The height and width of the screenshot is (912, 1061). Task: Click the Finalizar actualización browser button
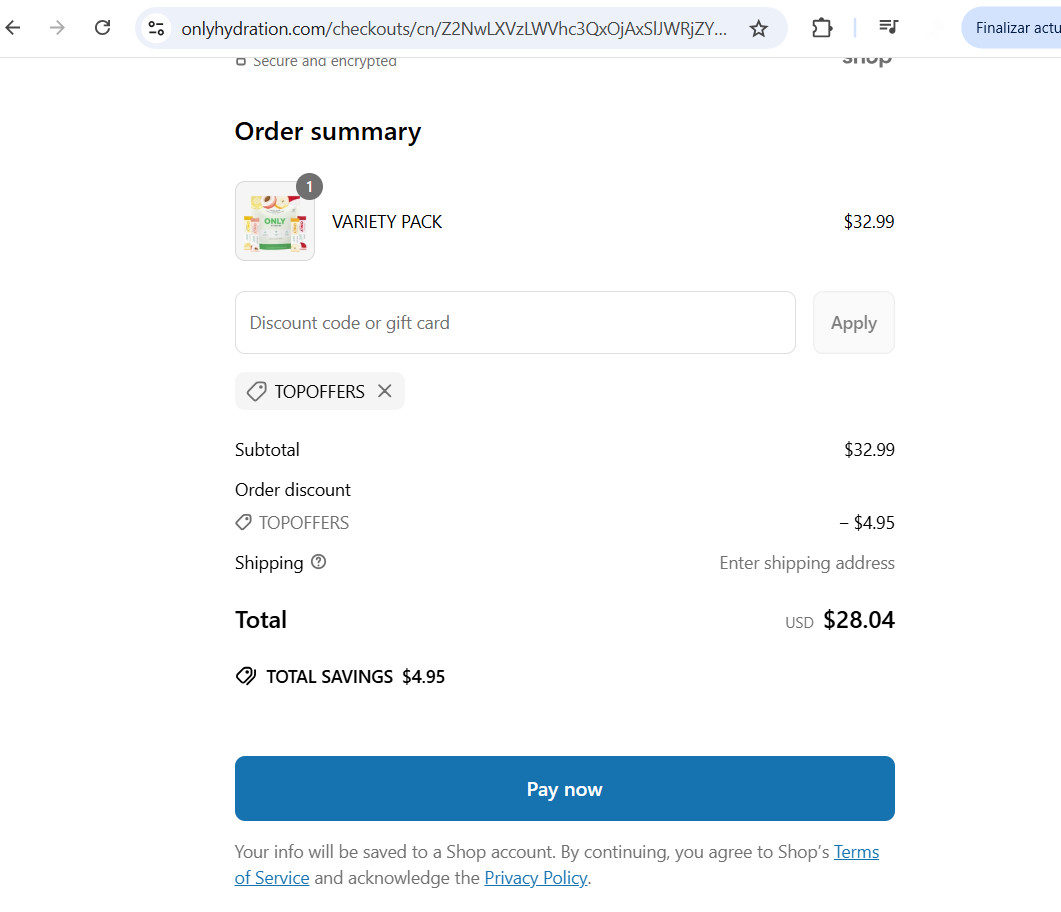(x=1020, y=27)
